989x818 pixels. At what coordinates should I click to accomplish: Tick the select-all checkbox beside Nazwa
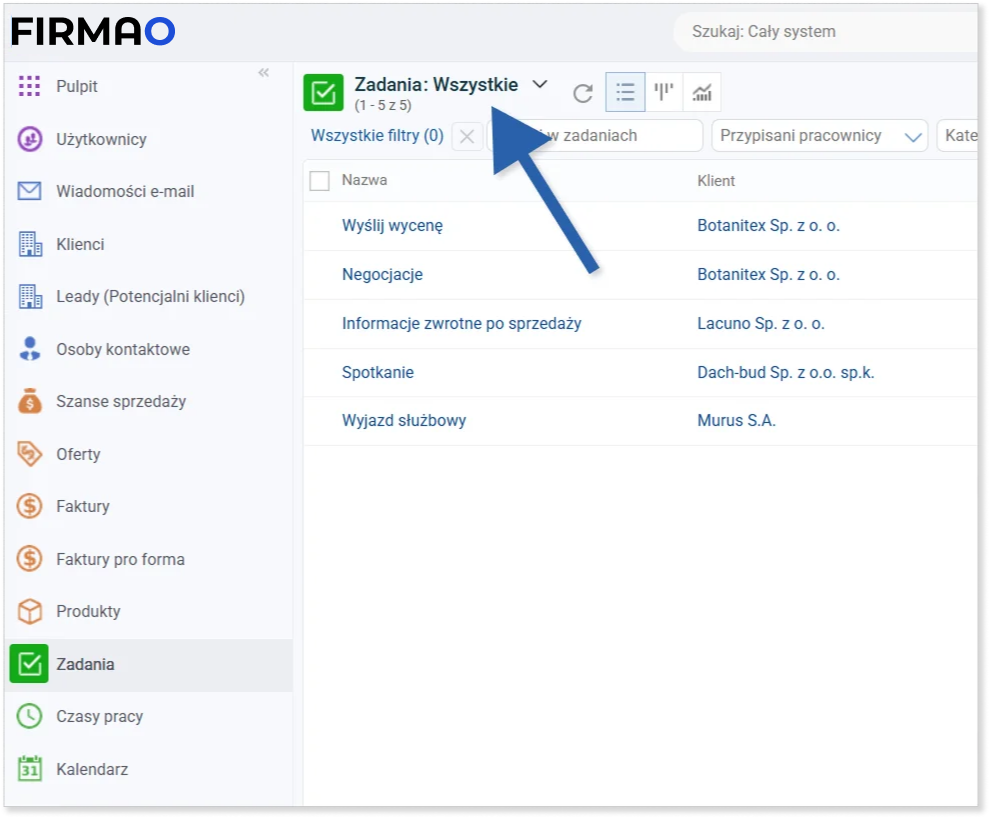[x=320, y=181]
